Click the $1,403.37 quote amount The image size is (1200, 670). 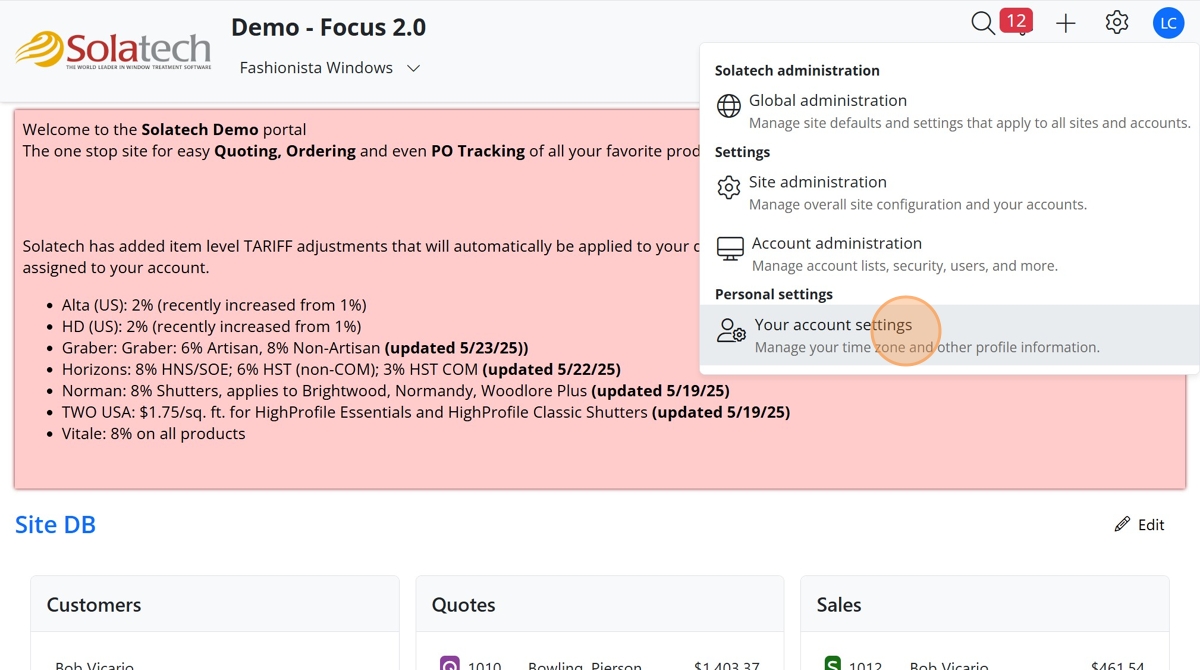pos(727,665)
